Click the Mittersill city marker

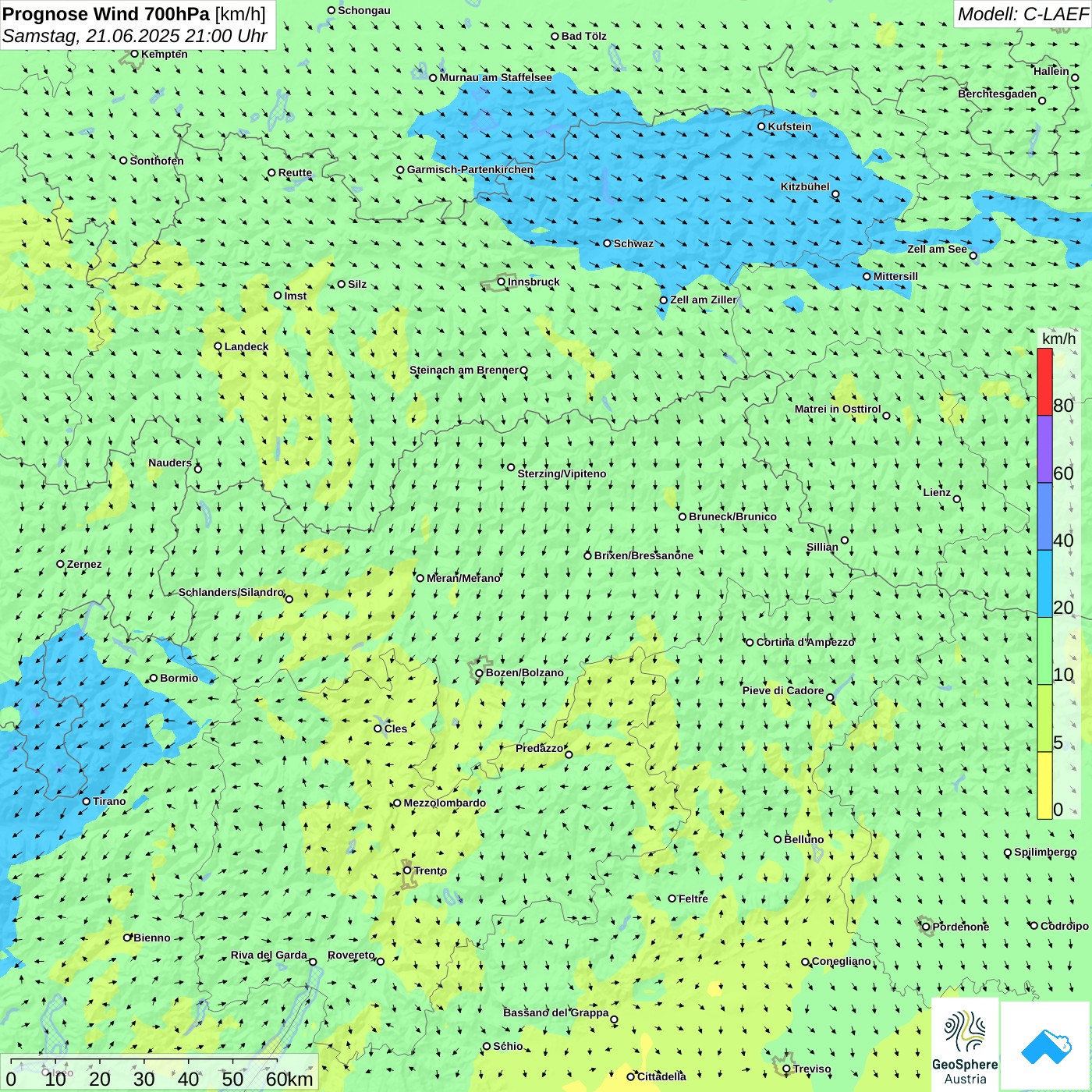tap(867, 276)
